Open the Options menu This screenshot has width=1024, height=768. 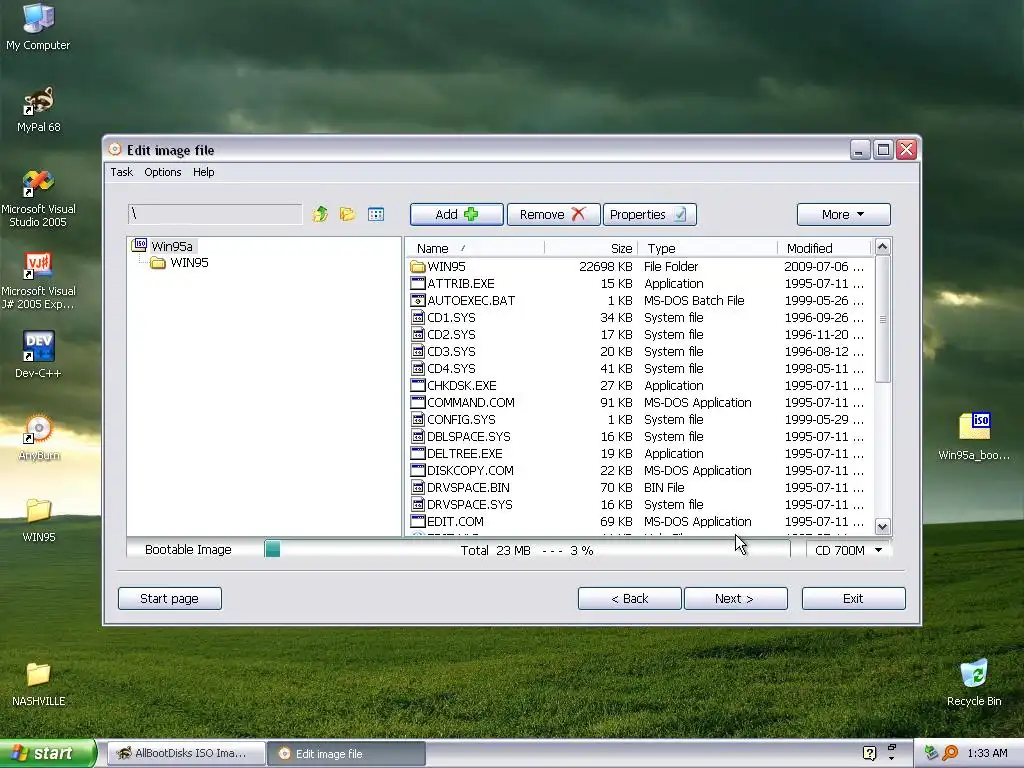click(163, 172)
